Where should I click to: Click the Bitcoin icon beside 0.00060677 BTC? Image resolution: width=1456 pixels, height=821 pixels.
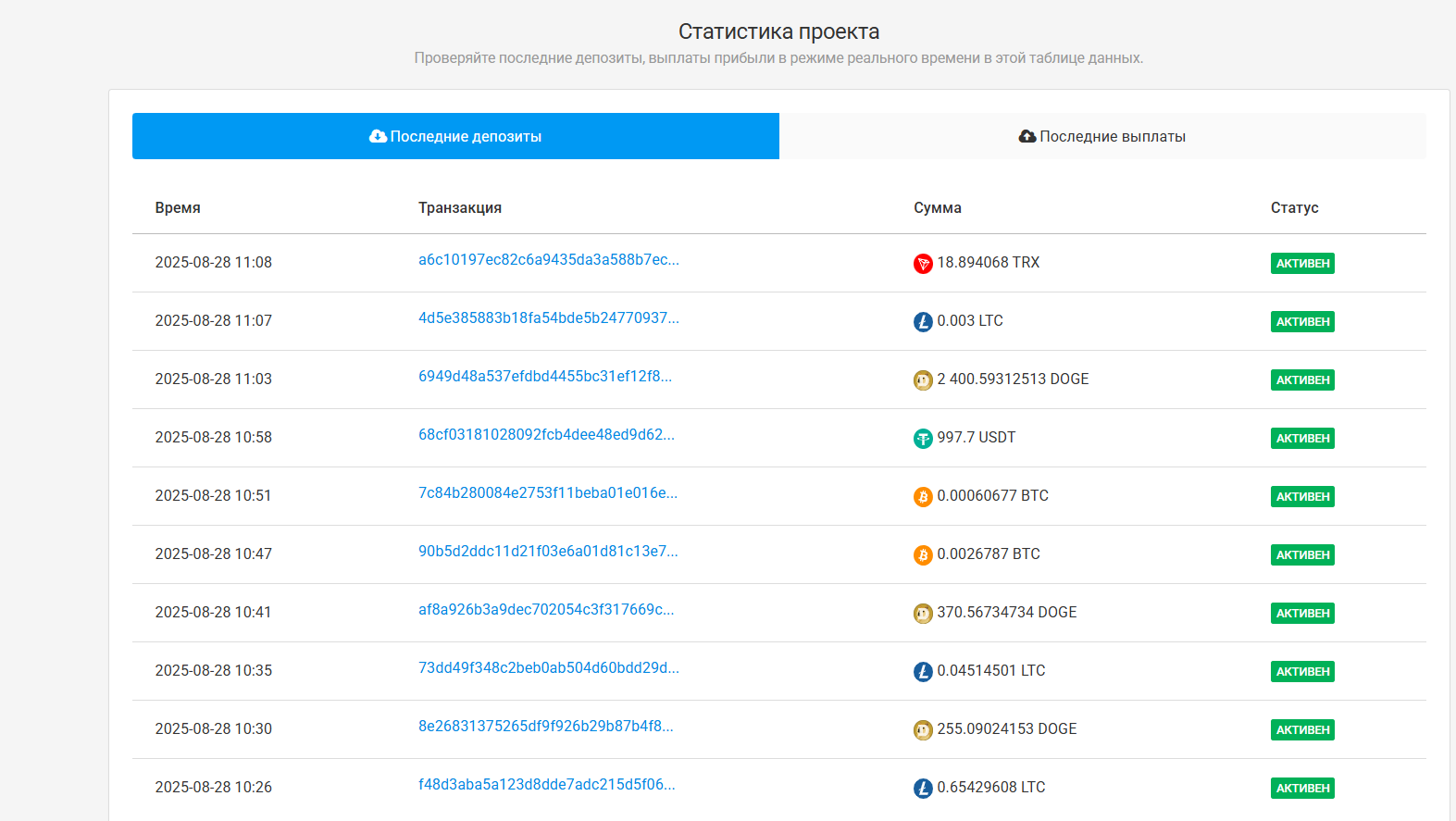point(923,497)
